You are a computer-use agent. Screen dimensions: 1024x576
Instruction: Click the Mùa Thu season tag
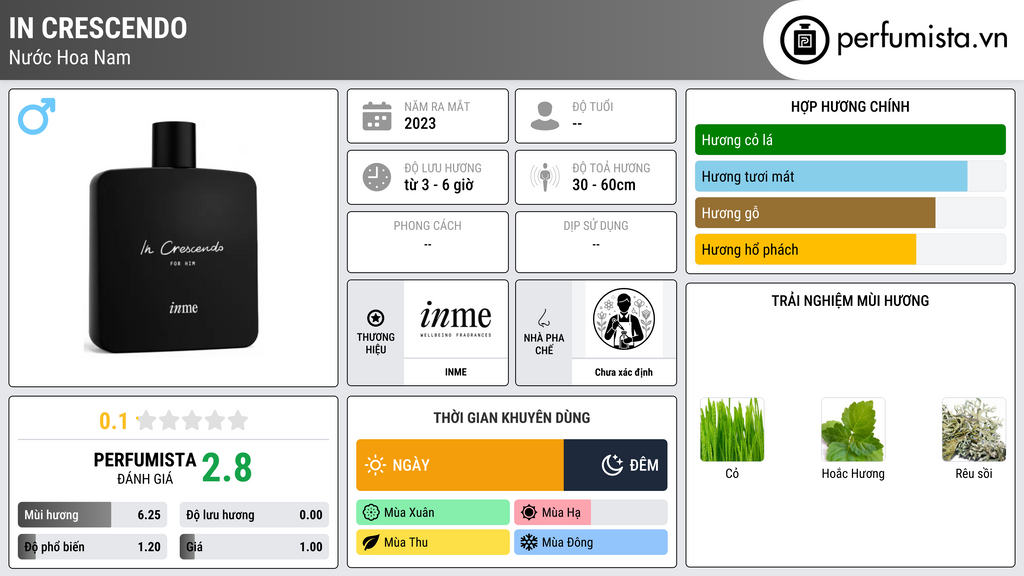pos(432,542)
